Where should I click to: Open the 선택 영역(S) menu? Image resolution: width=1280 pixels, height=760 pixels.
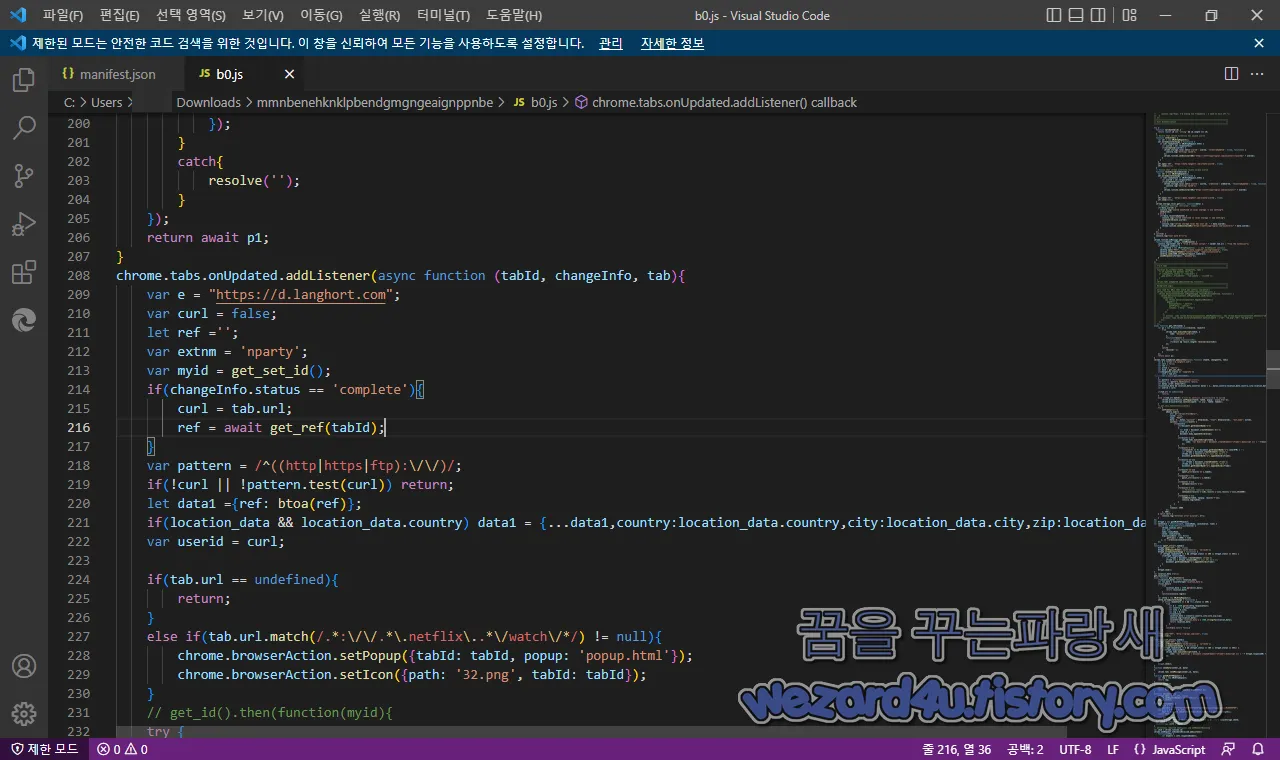[191, 15]
